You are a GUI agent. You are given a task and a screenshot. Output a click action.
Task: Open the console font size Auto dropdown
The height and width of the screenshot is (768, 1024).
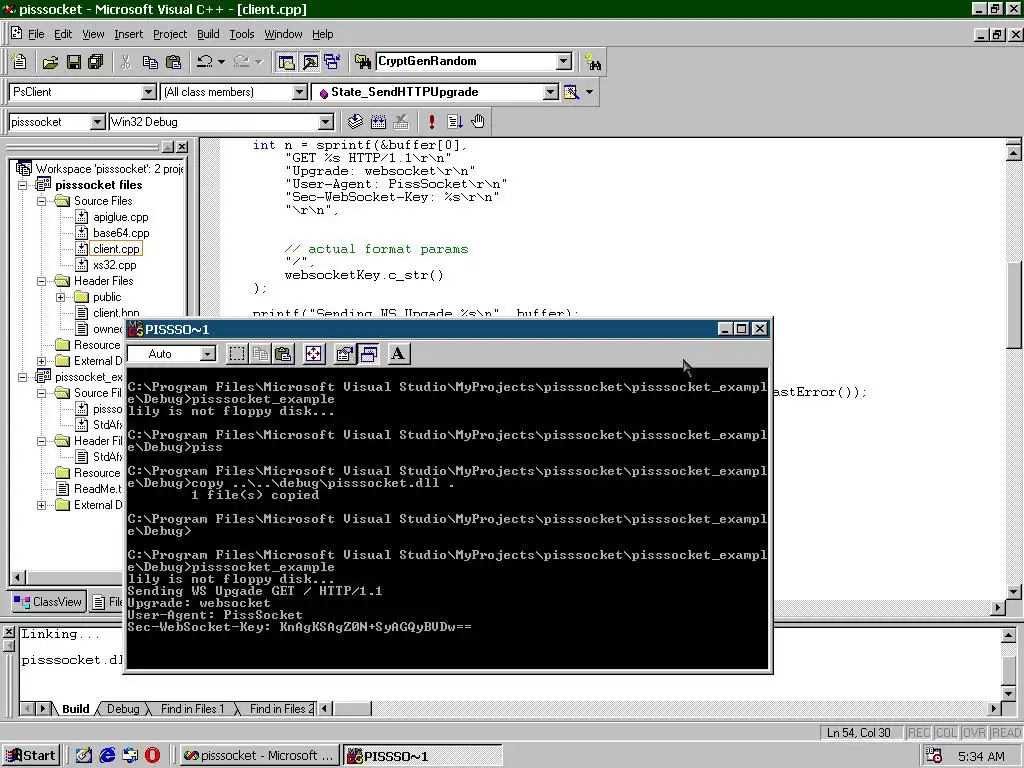click(x=208, y=354)
